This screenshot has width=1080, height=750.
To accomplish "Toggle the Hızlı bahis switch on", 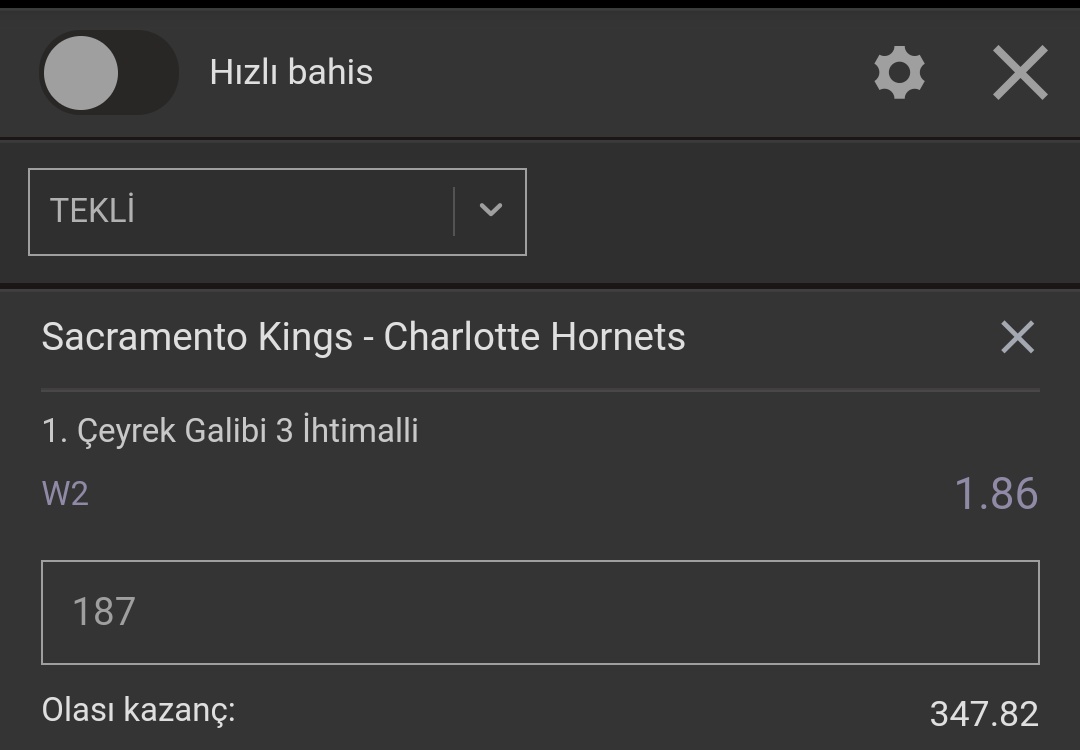I will point(109,72).
